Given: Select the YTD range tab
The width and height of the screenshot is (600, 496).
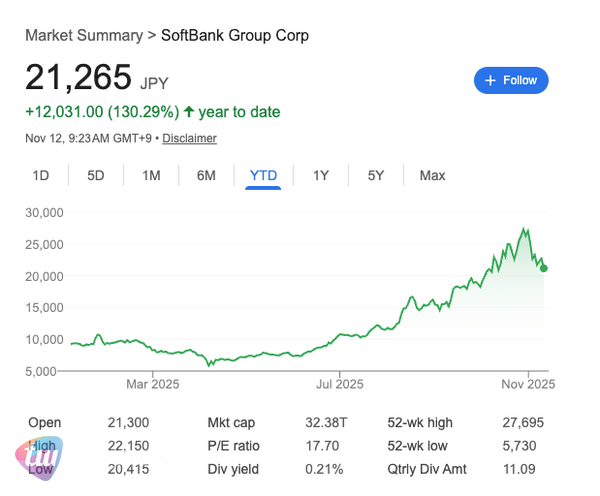Looking at the screenshot, I should coord(264,176).
